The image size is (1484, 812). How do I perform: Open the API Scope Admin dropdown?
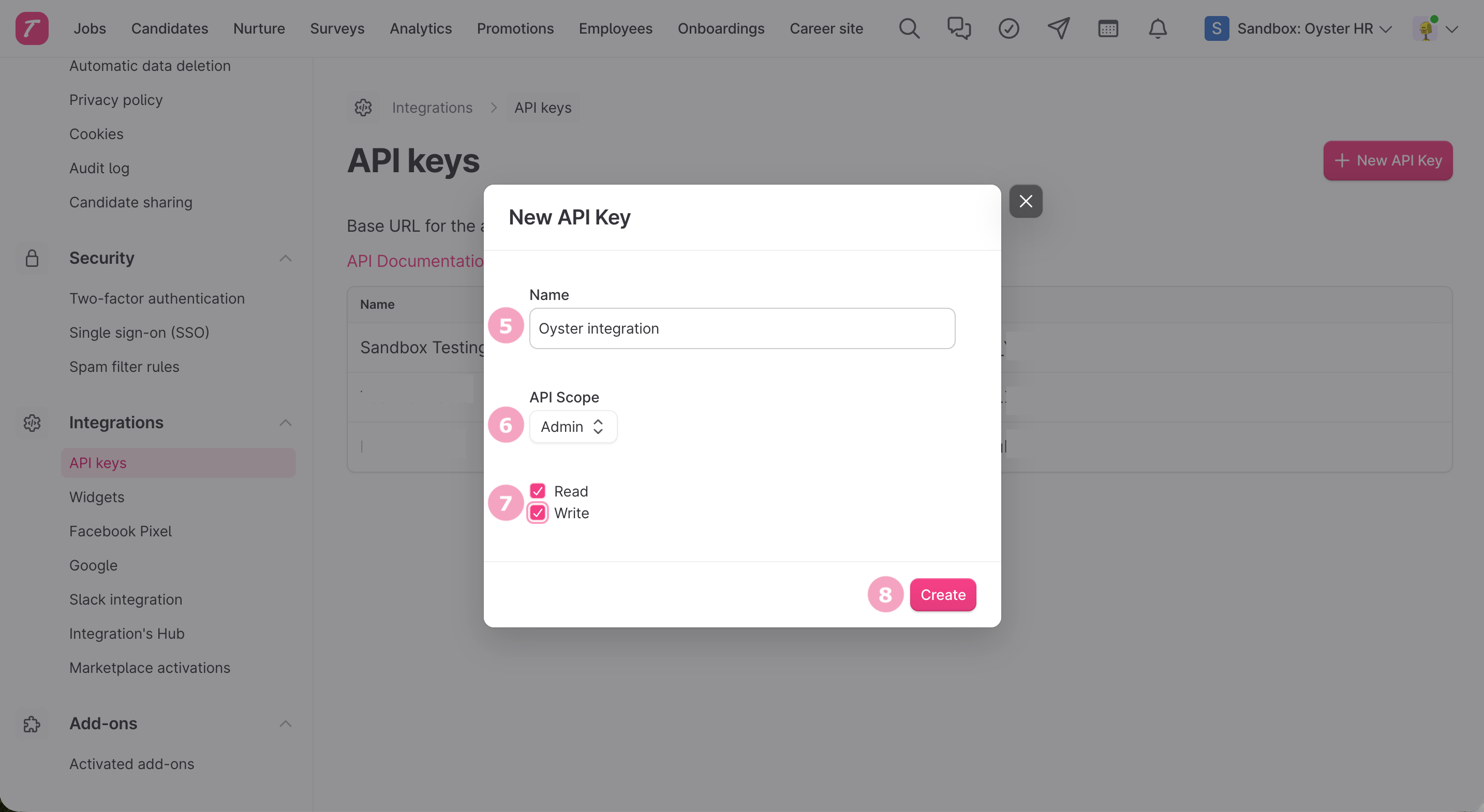pos(573,427)
